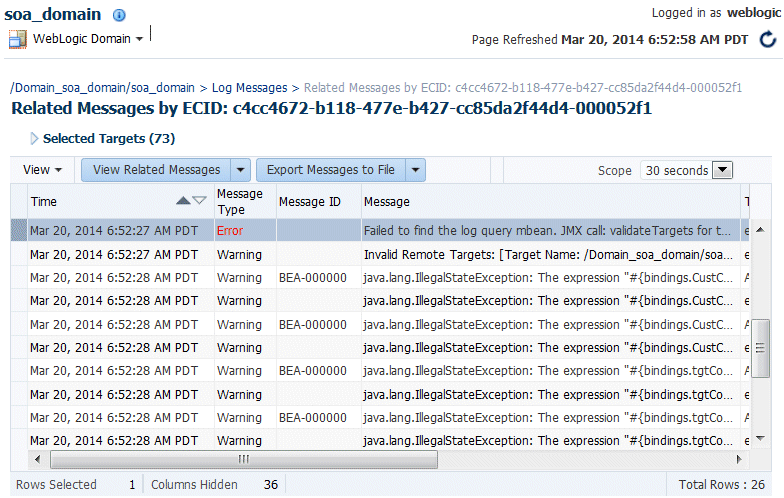Open the Export Messages to File dropdown arrow
Viewport: 784px width, 498px height.
(x=416, y=170)
